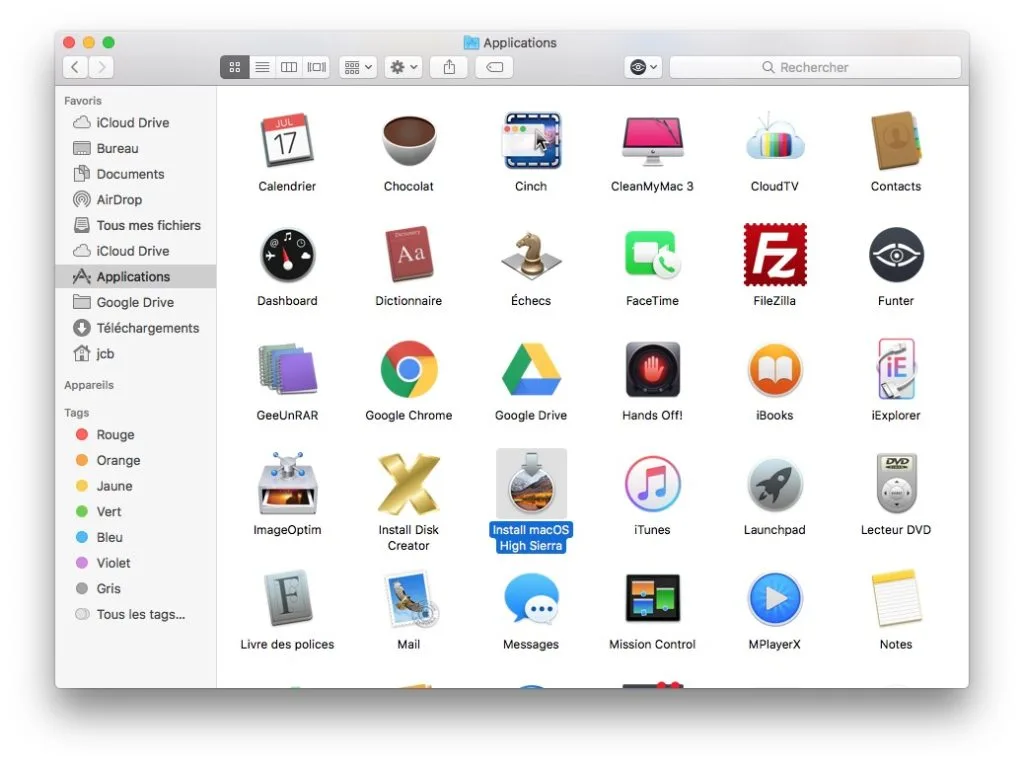
Task: Show Tous les tags… list
Action: click(x=135, y=614)
